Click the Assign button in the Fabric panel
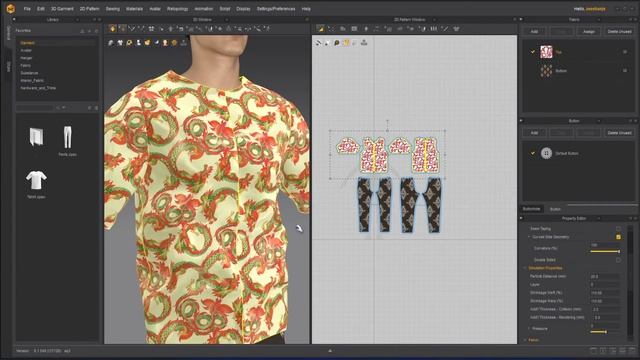Screen dimensions: 640x360 coord(589,31)
